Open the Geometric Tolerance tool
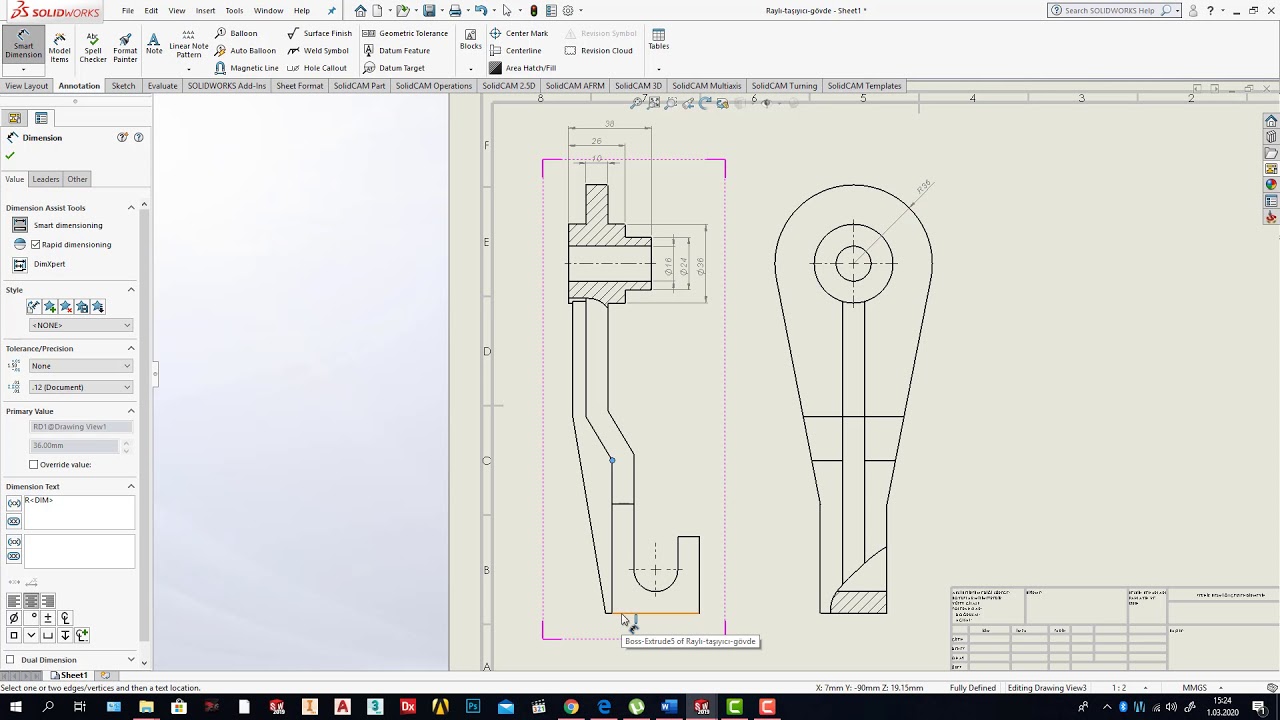Image resolution: width=1280 pixels, height=720 pixels. pos(405,33)
